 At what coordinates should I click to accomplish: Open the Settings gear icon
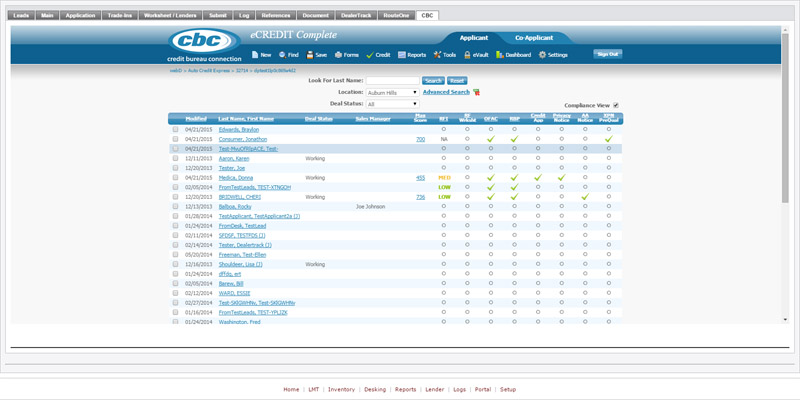point(542,55)
